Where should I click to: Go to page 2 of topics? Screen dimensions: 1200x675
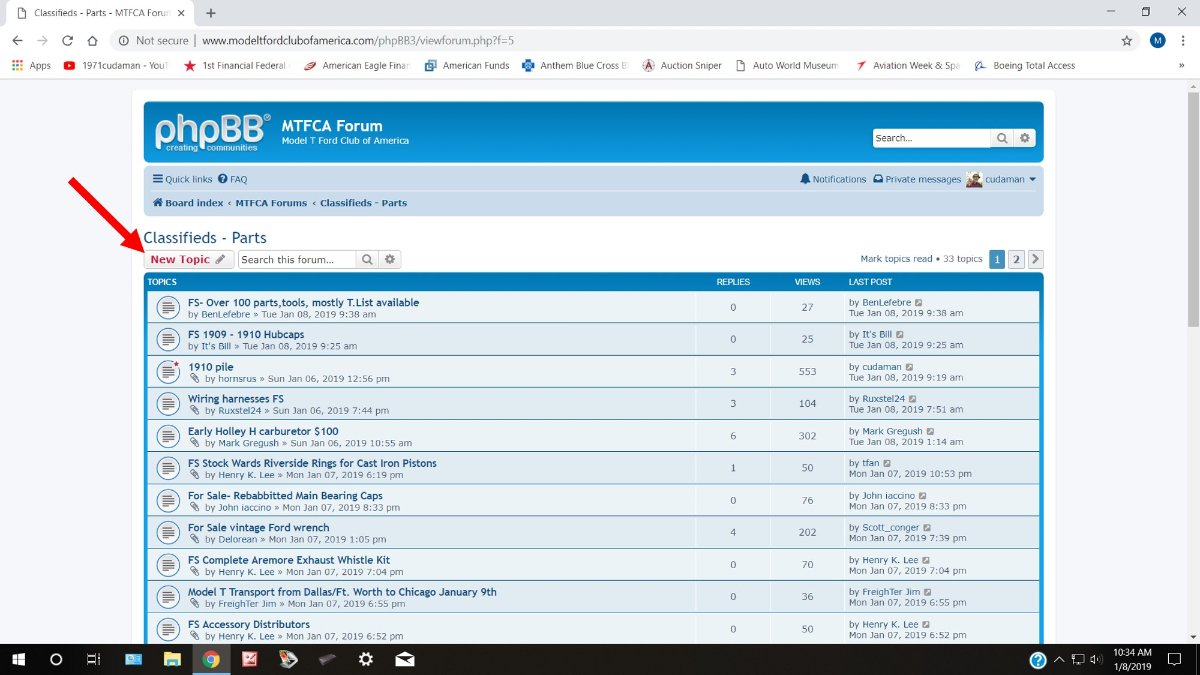point(1016,260)
